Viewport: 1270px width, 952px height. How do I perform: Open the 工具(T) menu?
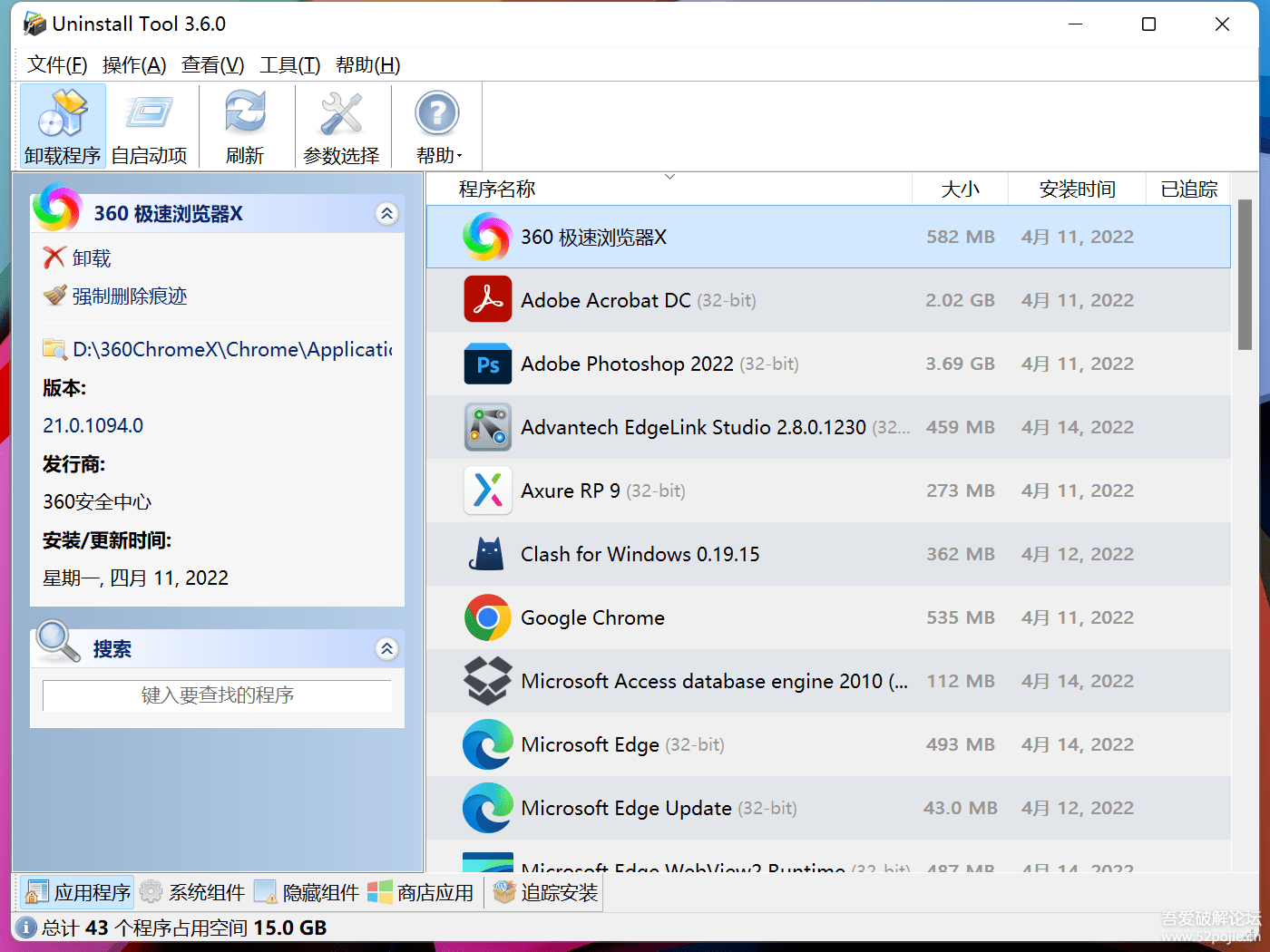pyautogui.click(x=290, y=64)
